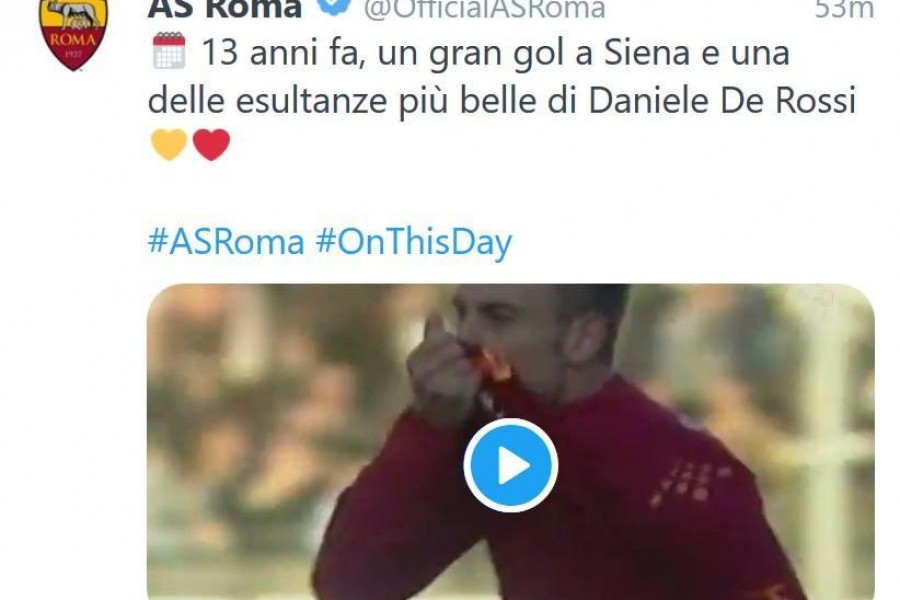Viewport: 900px width, 600px height.
Task: Open the tweet via its 53m timestamp
Action: click(x=844, y=8)
